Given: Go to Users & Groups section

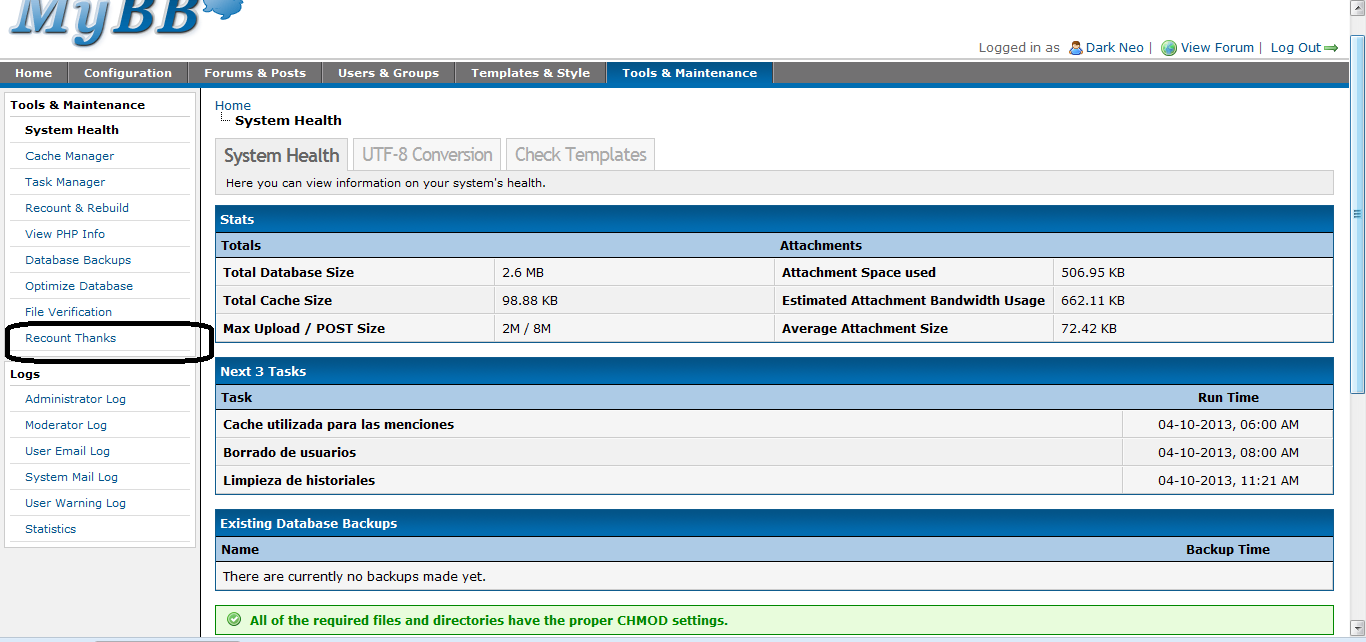Looking at the screenshot, I should 388,73.
